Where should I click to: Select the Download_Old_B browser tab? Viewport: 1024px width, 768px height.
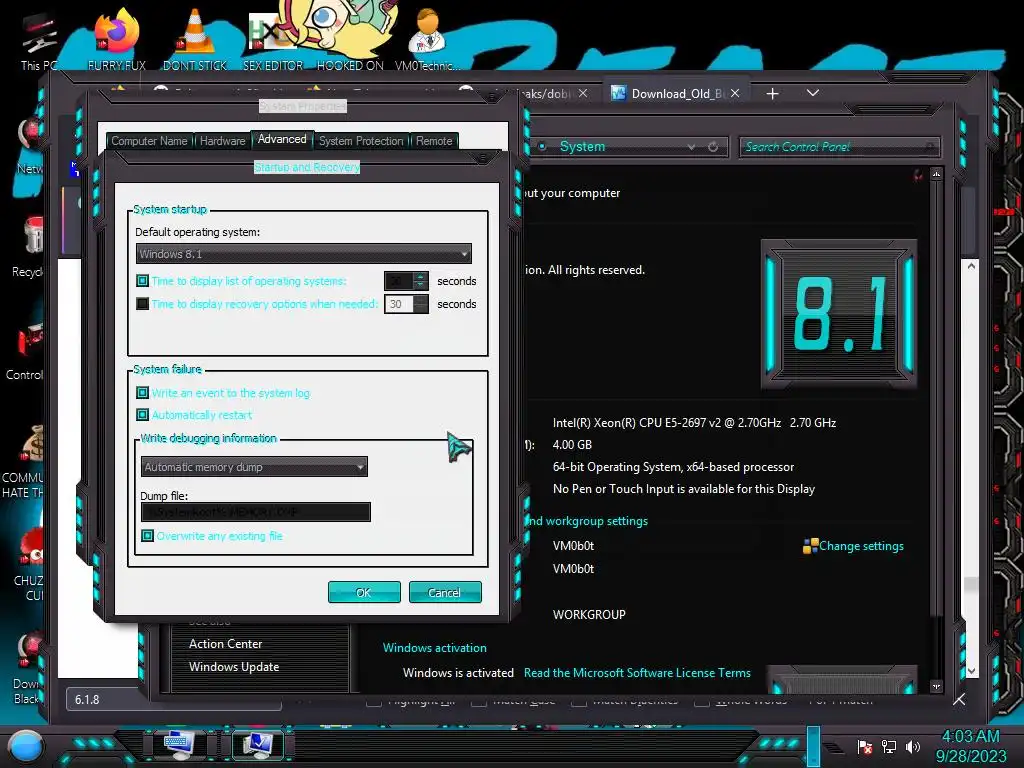[x=677, y=93]
